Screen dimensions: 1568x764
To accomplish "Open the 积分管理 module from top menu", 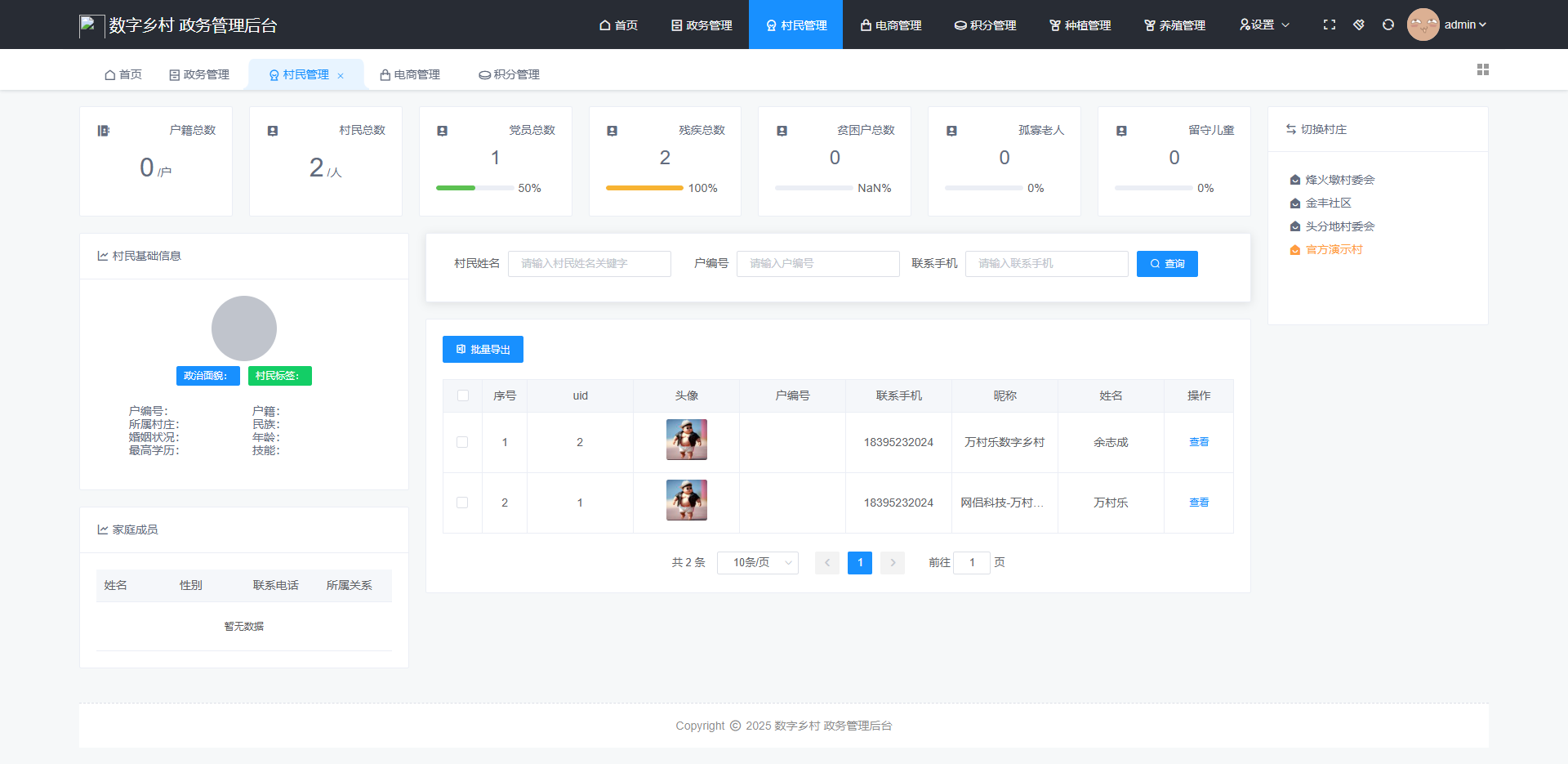I will point(984,25).
